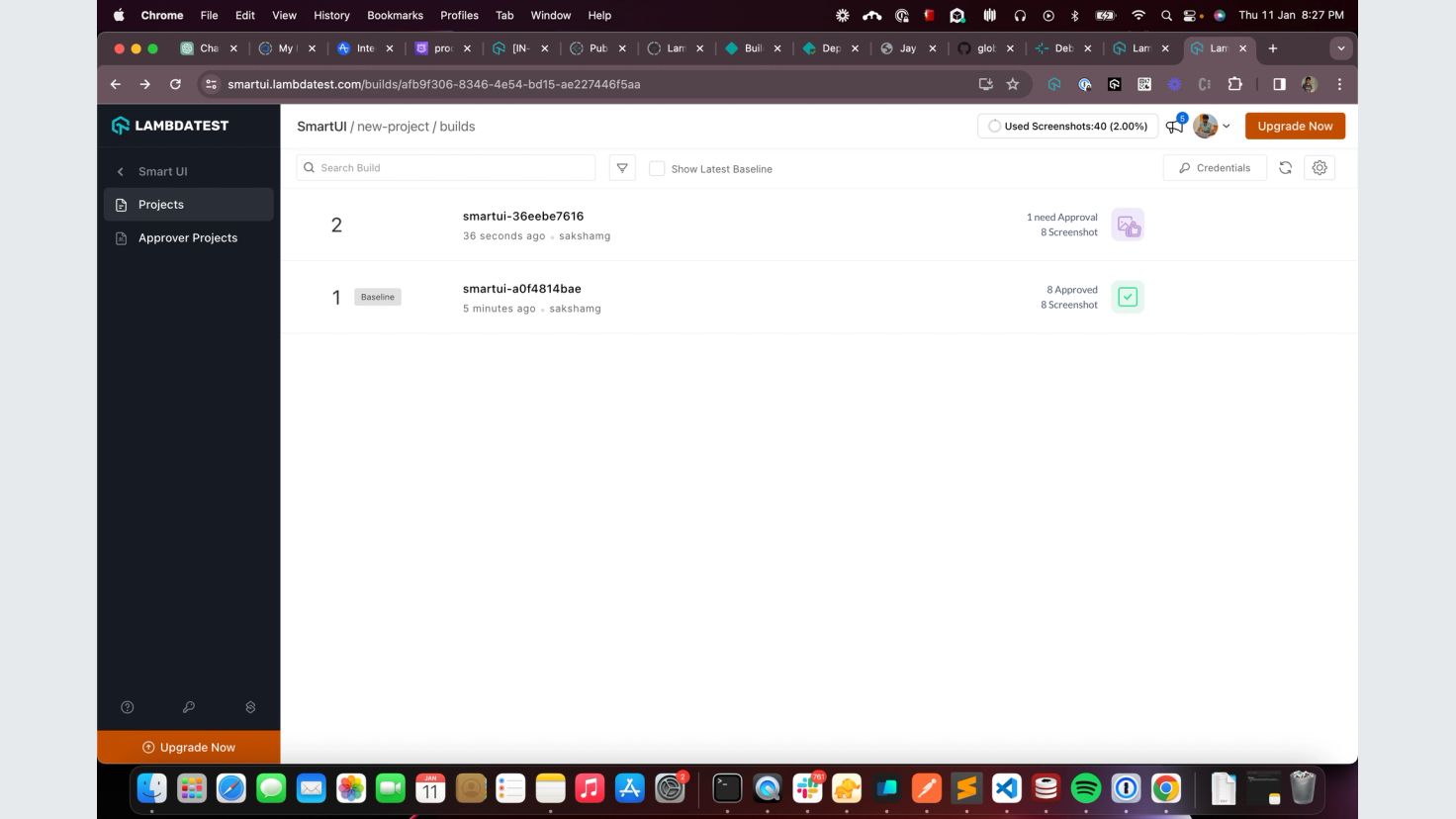Expand the user profile avatar dropdown

click(x=1212, y=126)
